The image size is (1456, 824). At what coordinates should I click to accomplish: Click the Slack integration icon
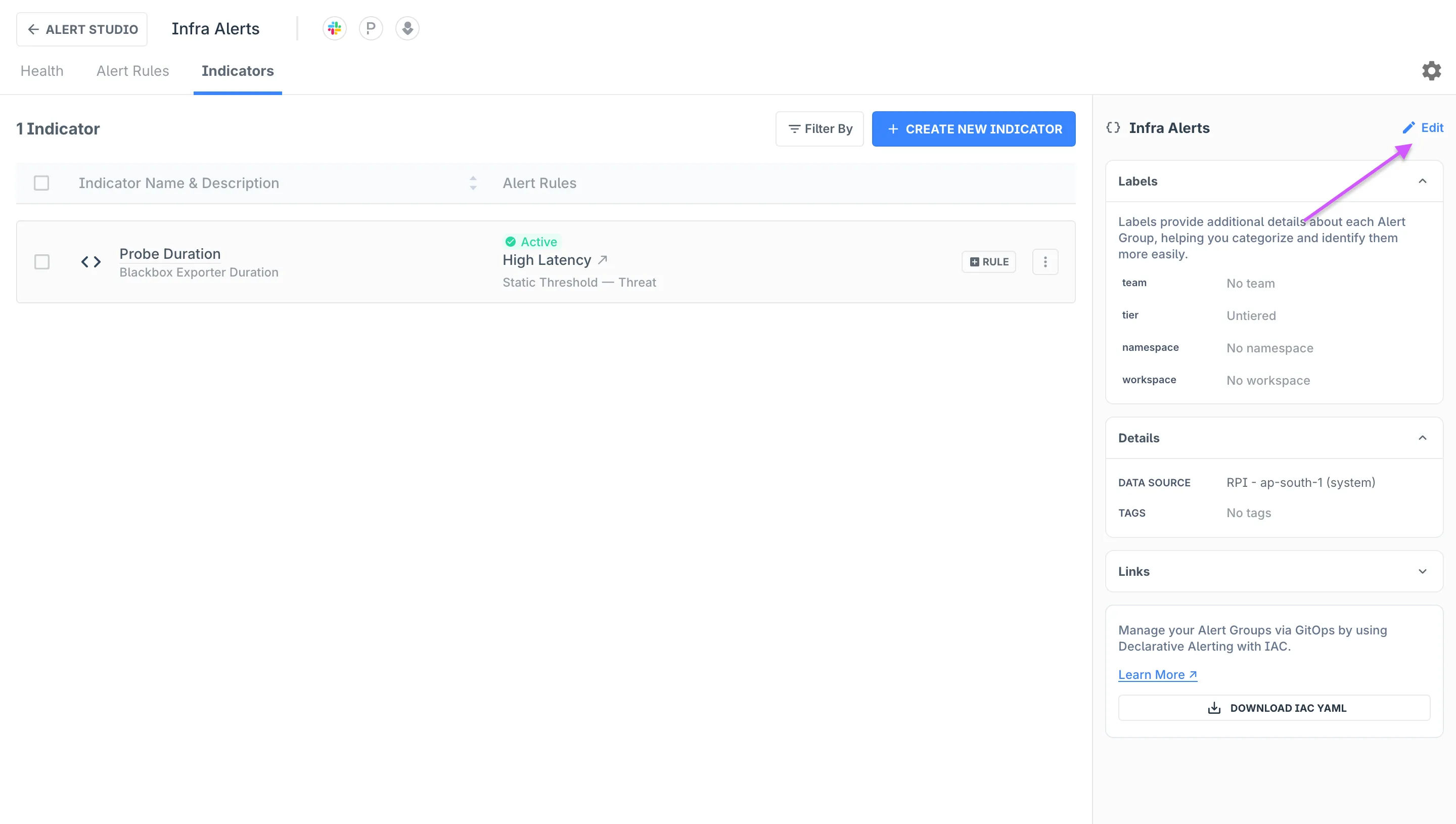[x=335, y=29]
